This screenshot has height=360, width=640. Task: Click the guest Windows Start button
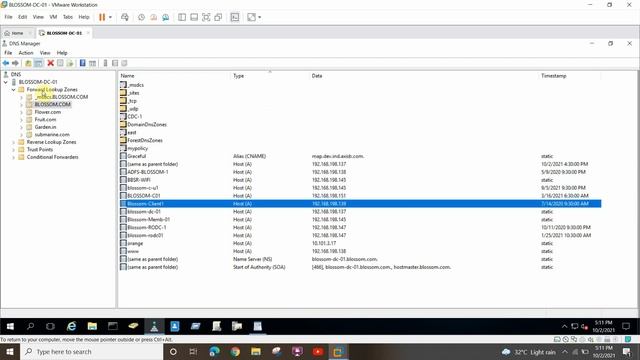(10, 326)
